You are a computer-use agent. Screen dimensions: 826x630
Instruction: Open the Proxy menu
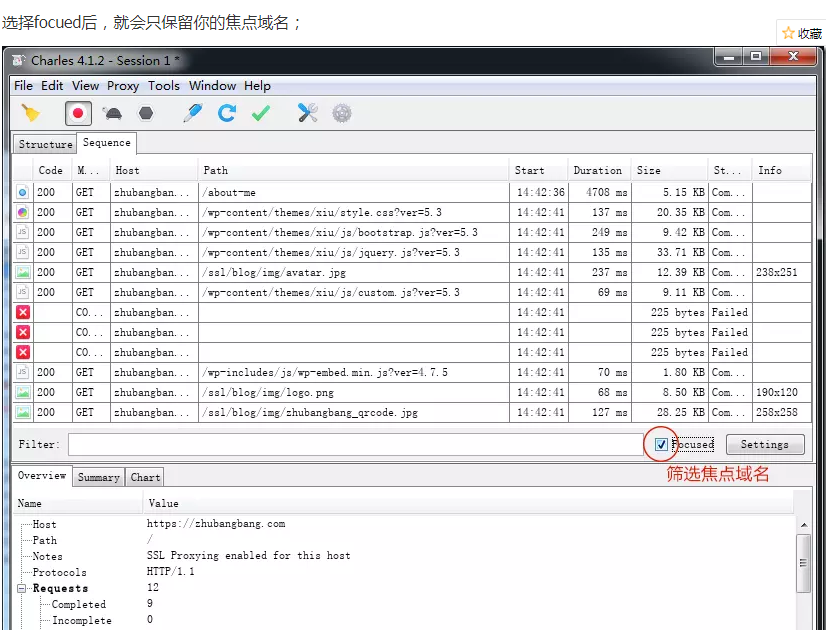(123, 85)
